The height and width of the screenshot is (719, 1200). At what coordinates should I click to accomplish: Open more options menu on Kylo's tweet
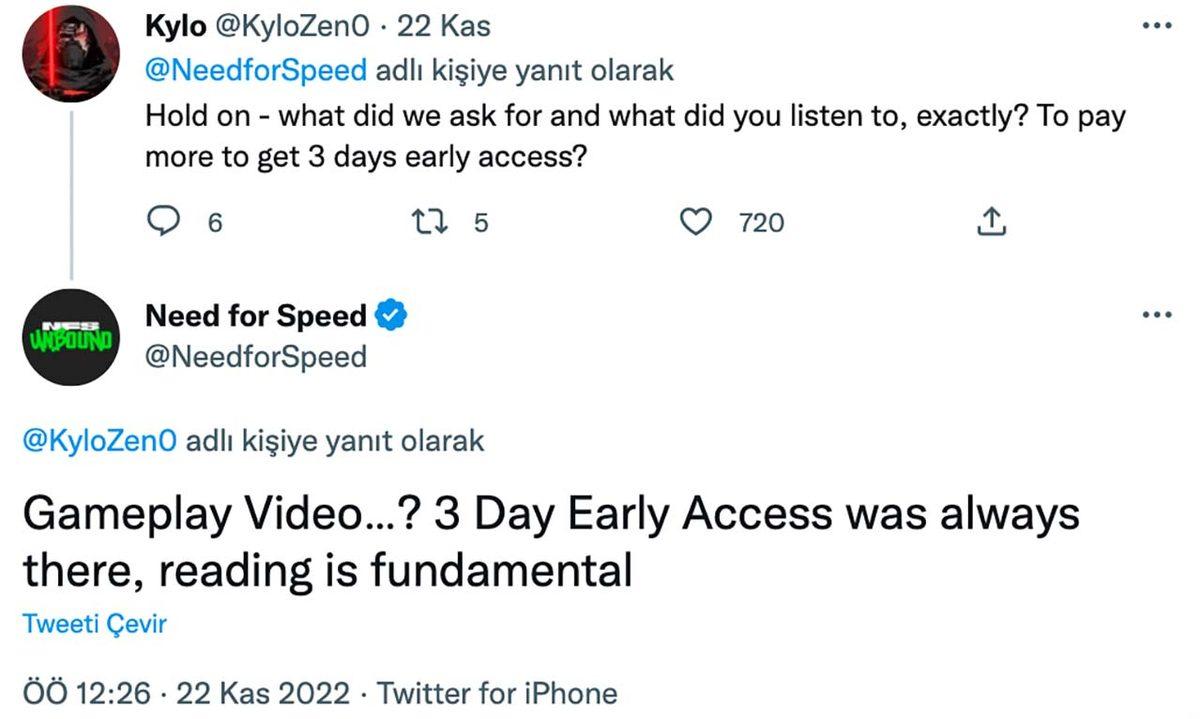tap(1155, 26)
